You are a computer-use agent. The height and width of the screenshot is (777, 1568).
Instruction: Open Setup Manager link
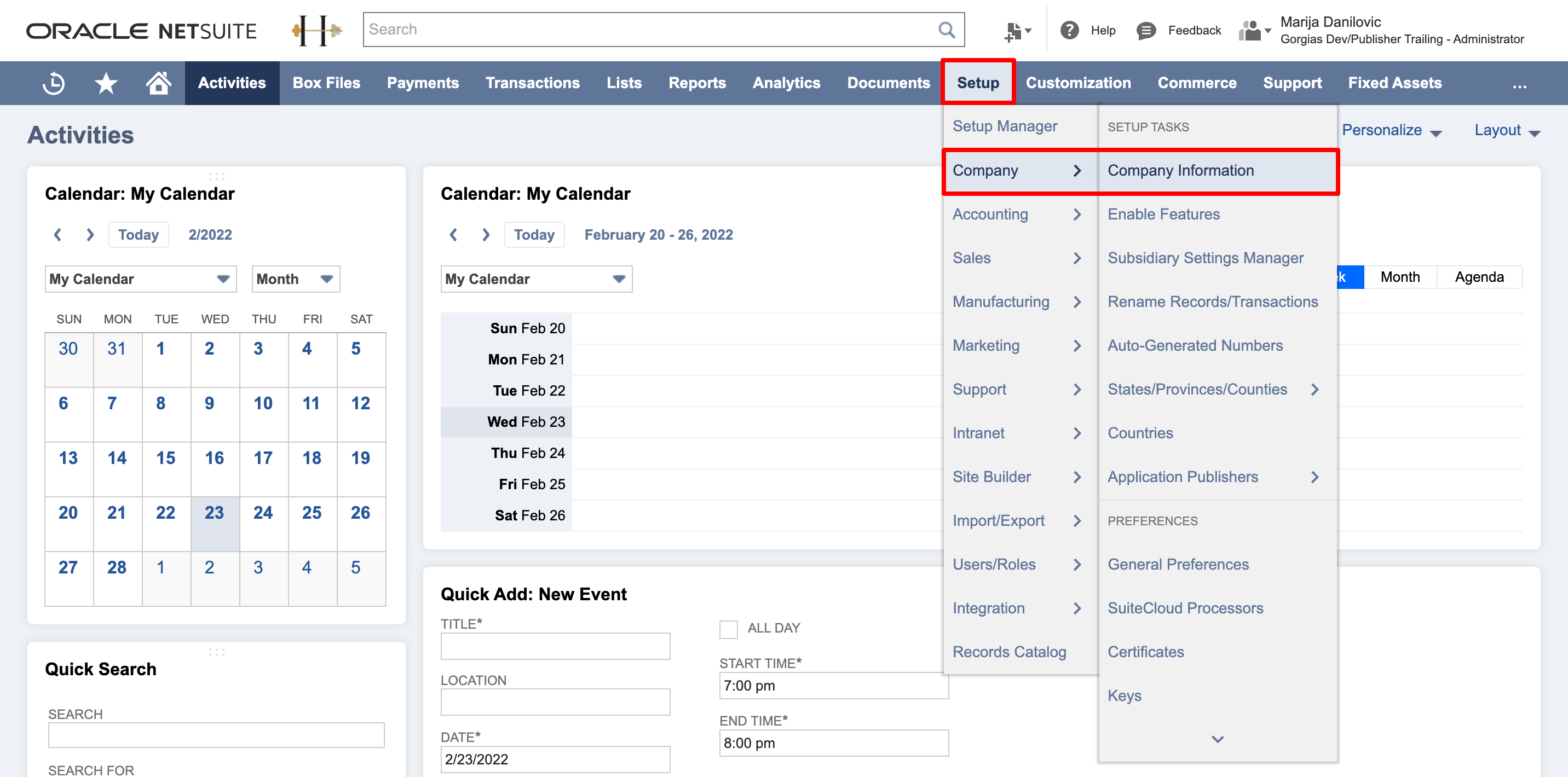[x=1004, y=126]
